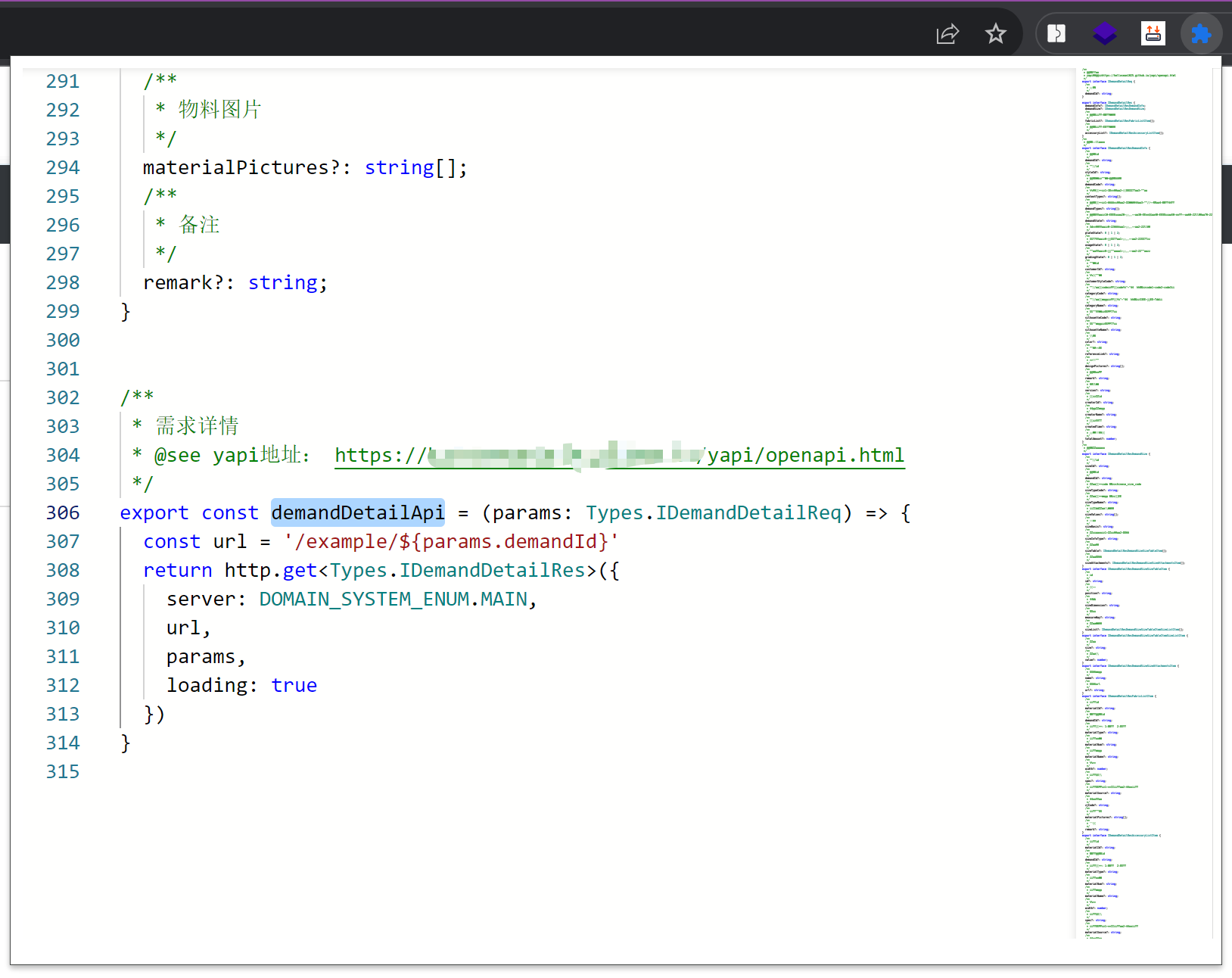Viewport: 1232px width, 978px height.
Task: Click the 'server:' property key
Action: point(207,599)
